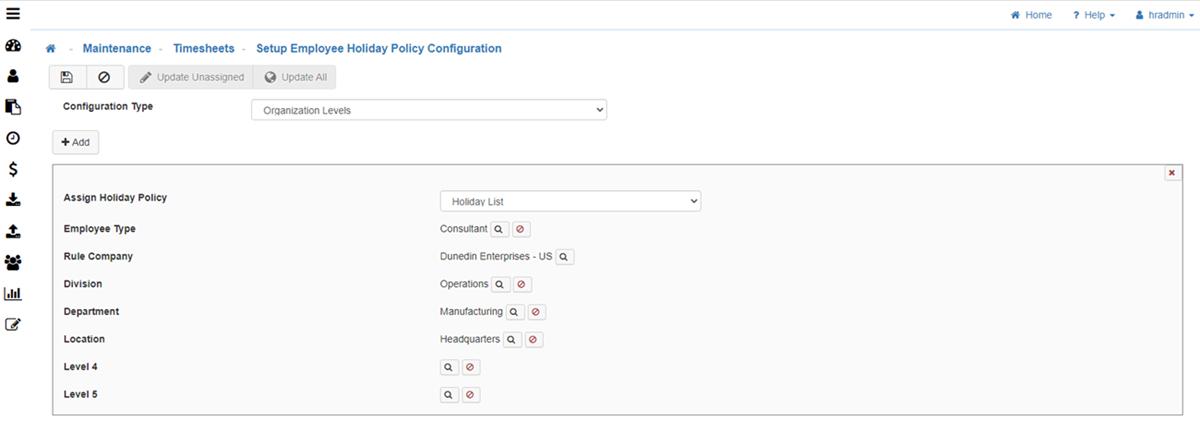Open lookup search for Rule Company
The image size is (1200, 421).
tap(565, 257)
